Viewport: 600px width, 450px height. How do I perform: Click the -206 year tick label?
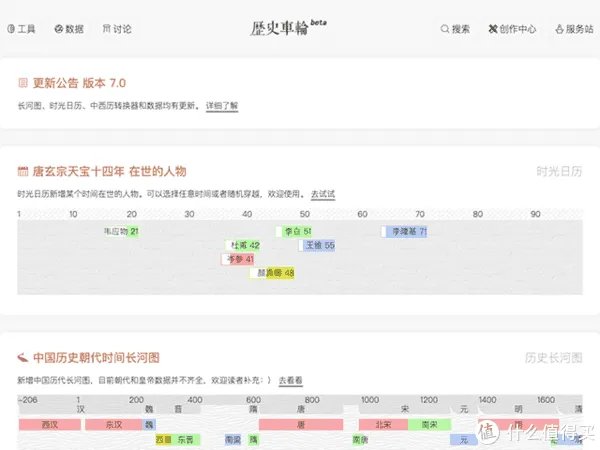28,400
